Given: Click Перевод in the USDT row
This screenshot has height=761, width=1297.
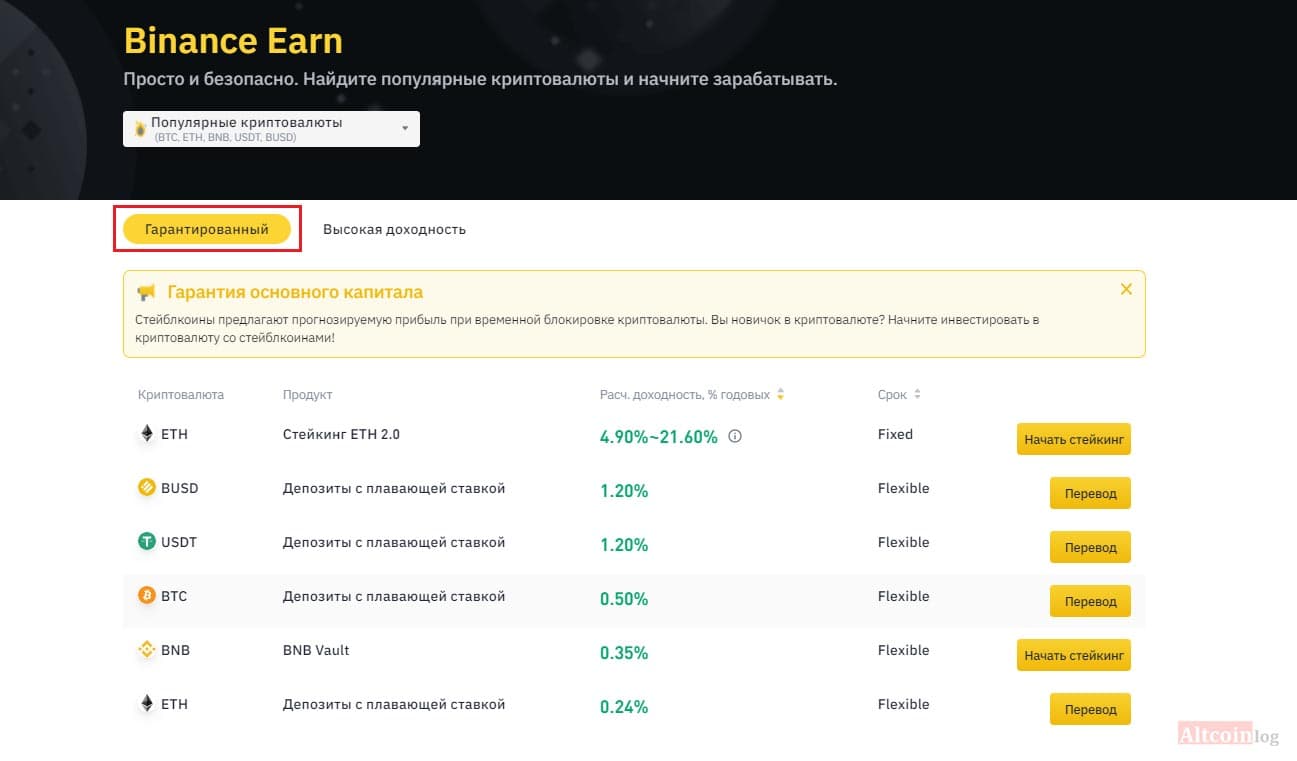Looking at the screenshot, I should [1090, 547].
